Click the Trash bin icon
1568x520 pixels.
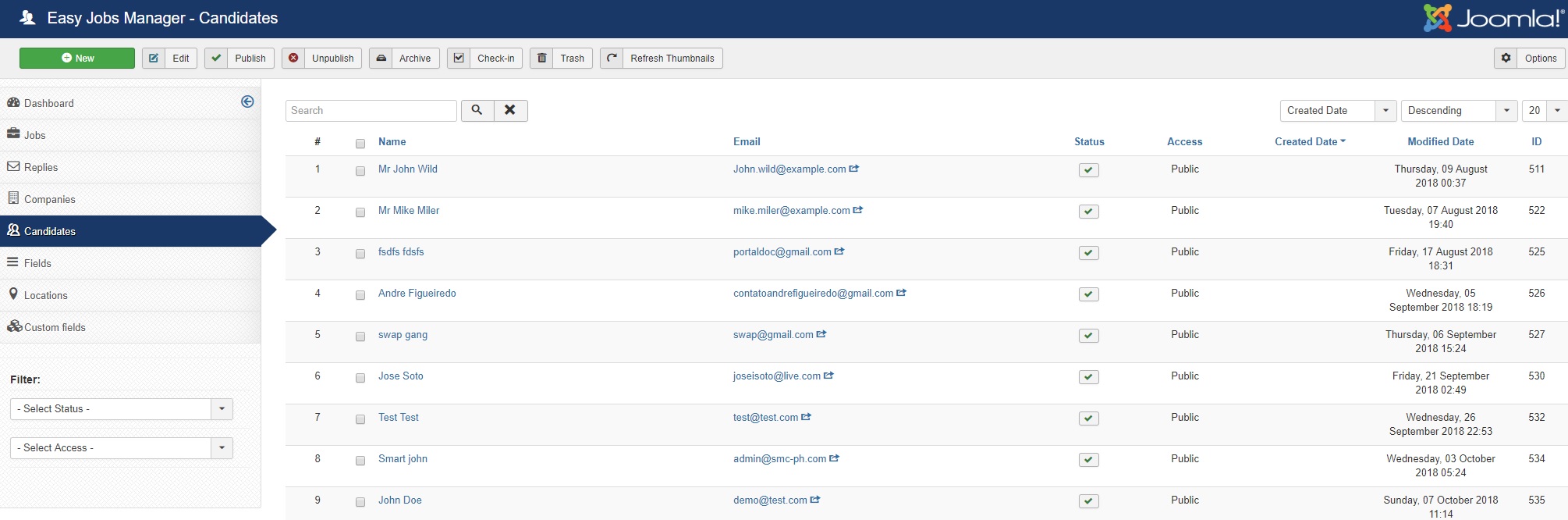(x=541, y=59)
